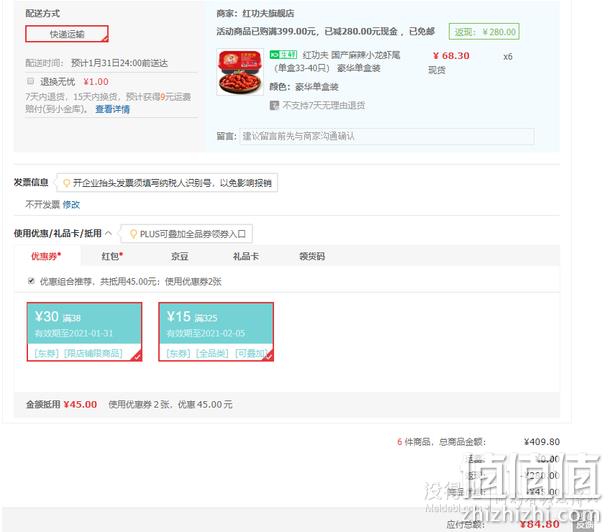This screenshot has width=610, height=532.
Task: Click the 不开发票 invoice status text
Action: (42, 204)
